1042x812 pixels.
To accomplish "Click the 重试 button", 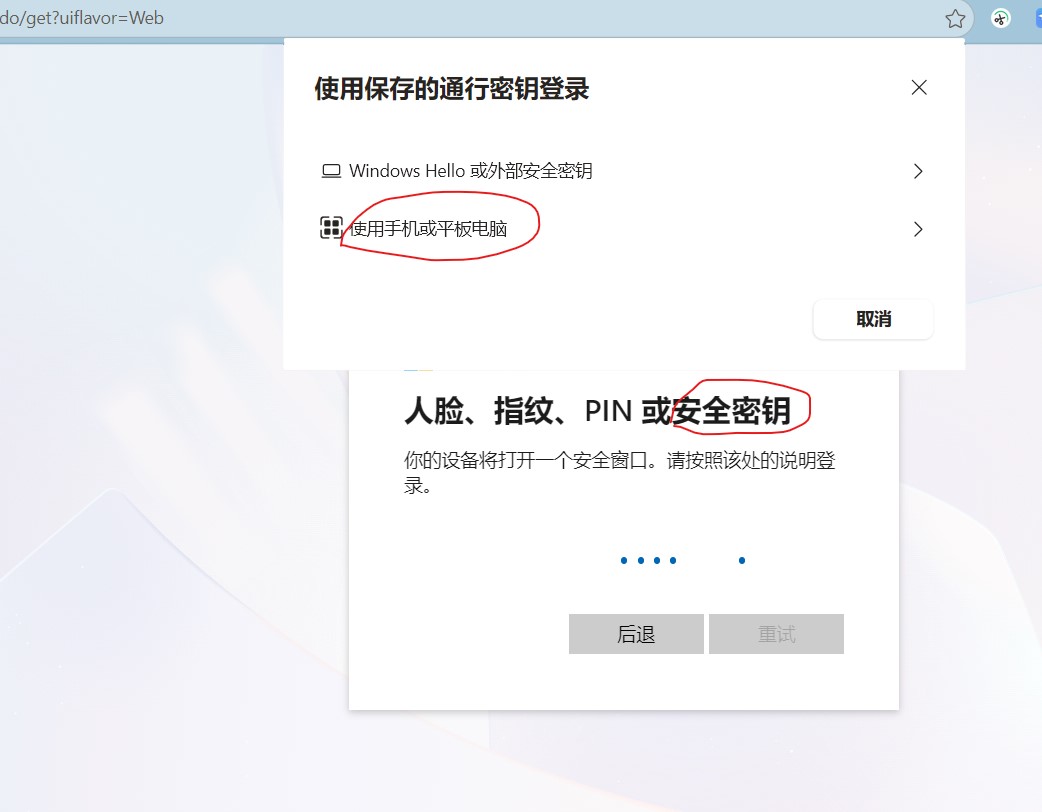I will [776, 634].
